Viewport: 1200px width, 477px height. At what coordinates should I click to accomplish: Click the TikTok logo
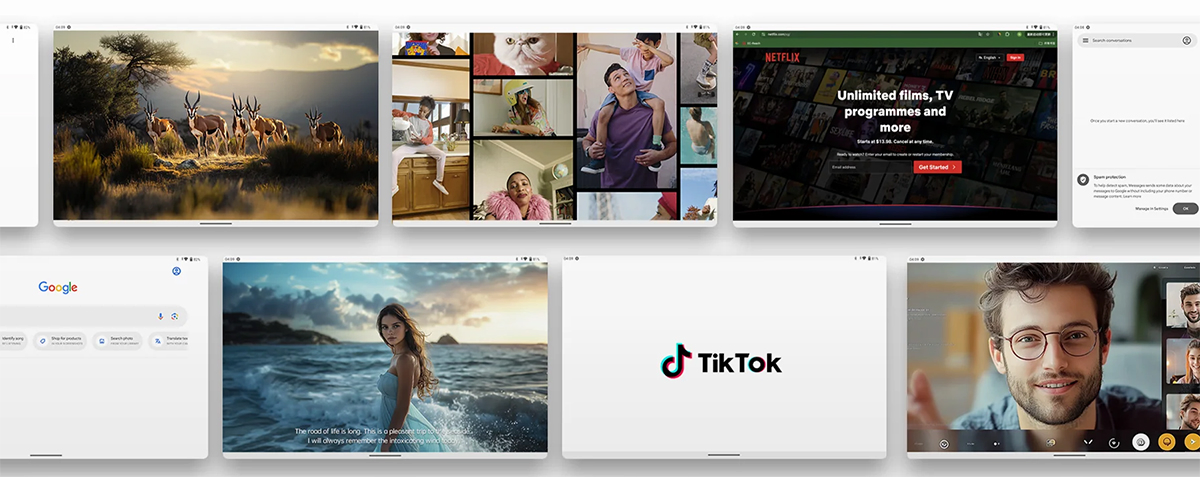click(x=721, y=361)
